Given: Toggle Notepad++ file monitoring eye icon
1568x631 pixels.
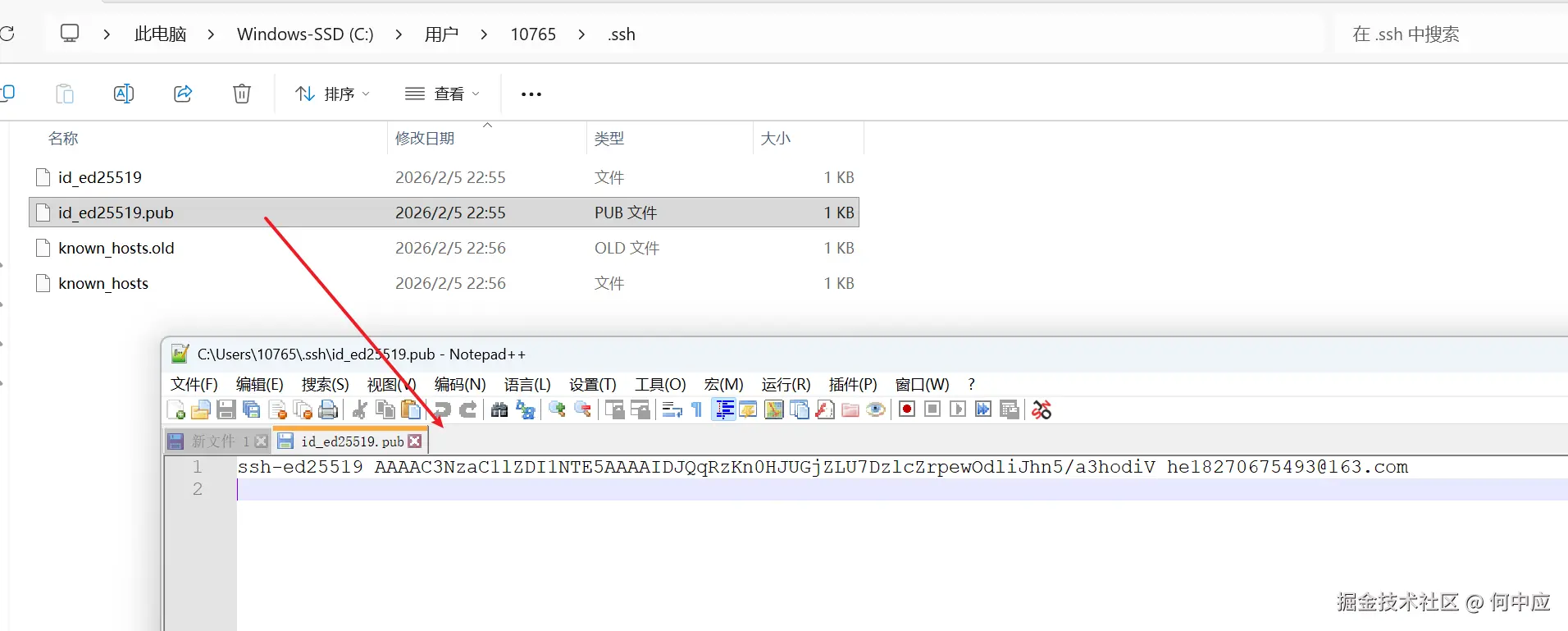Looking at the screenshot, I should click(876, 409).
